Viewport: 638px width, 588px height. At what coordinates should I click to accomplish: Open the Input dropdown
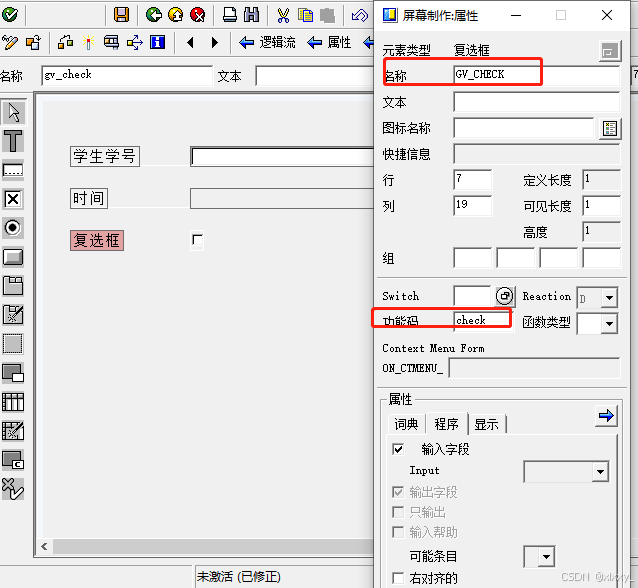pos(601,472)
